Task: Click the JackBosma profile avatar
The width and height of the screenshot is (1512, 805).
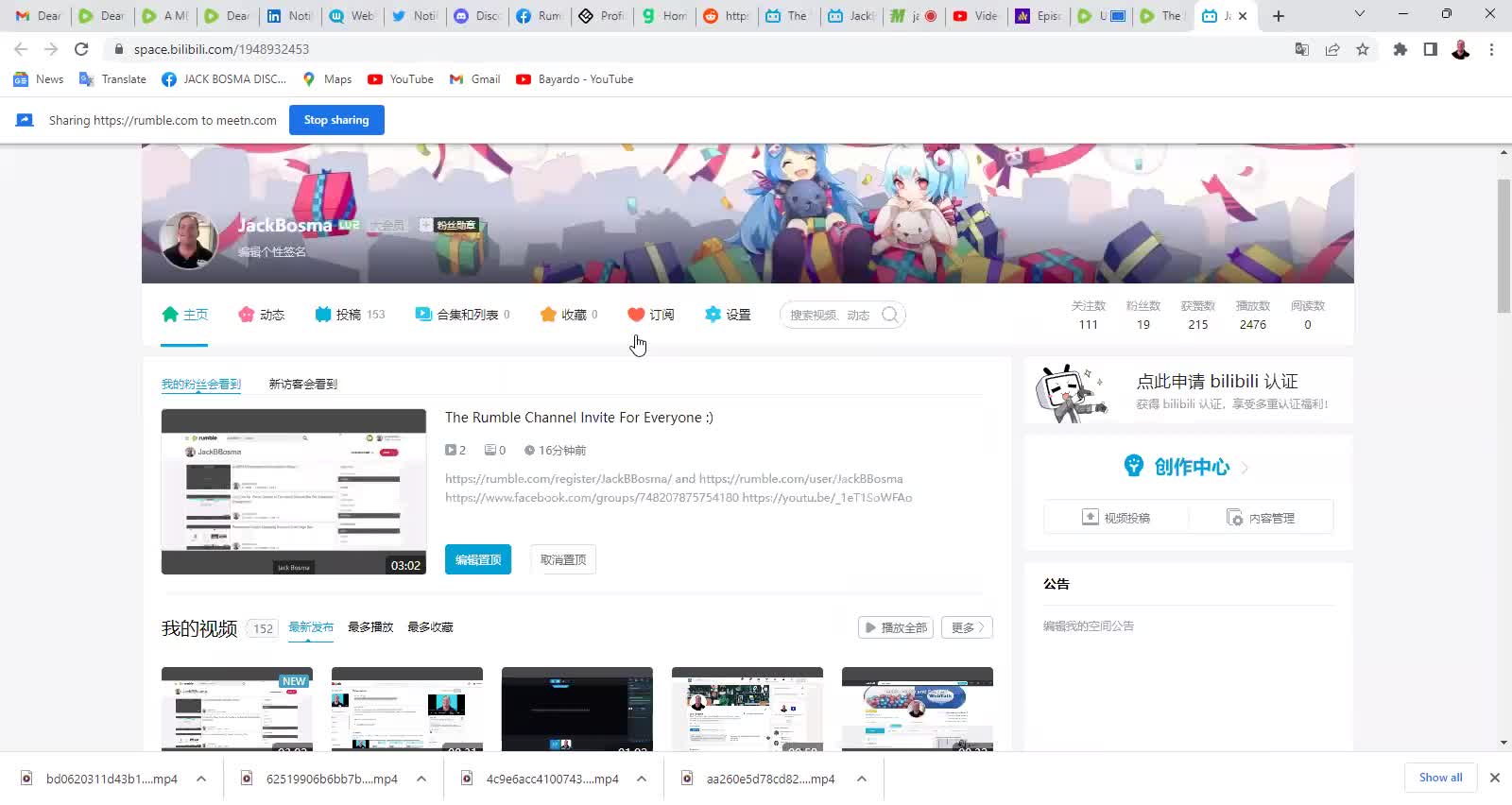Action: coord(189,239)
